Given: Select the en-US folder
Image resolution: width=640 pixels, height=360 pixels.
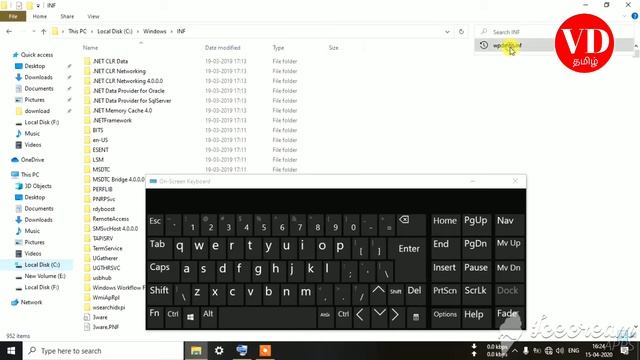Looking at the screenshot, I should click(x=100, y=140).
